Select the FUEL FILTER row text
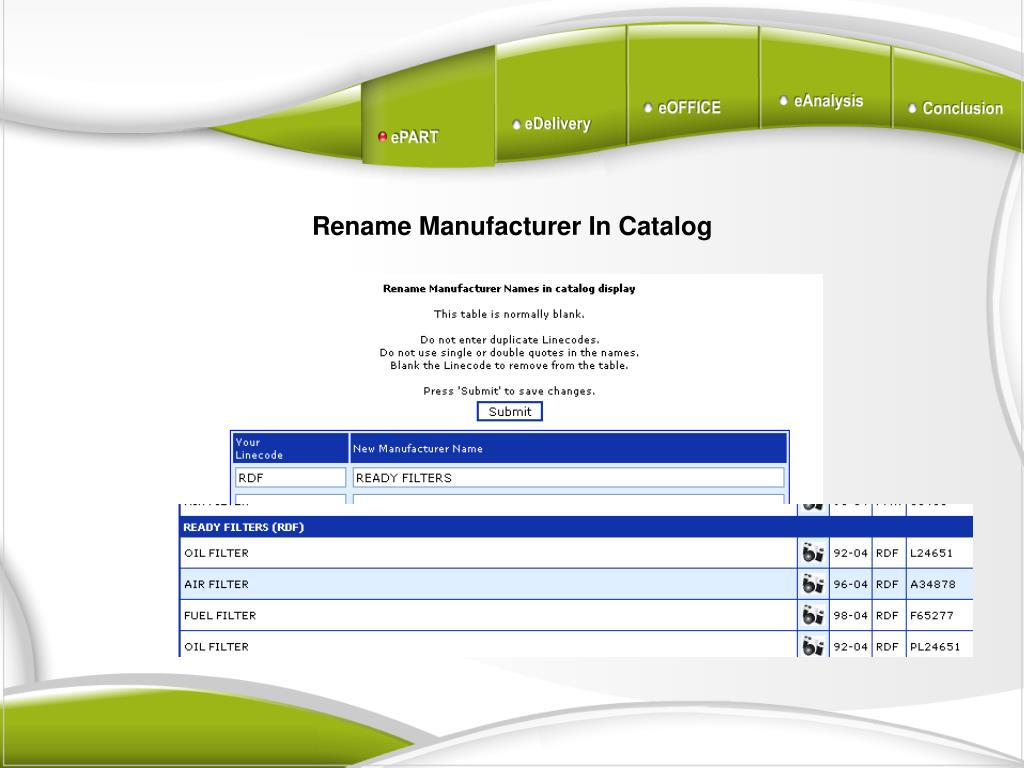This screenshot has width=1024, height=768. (x=220, y=615)
